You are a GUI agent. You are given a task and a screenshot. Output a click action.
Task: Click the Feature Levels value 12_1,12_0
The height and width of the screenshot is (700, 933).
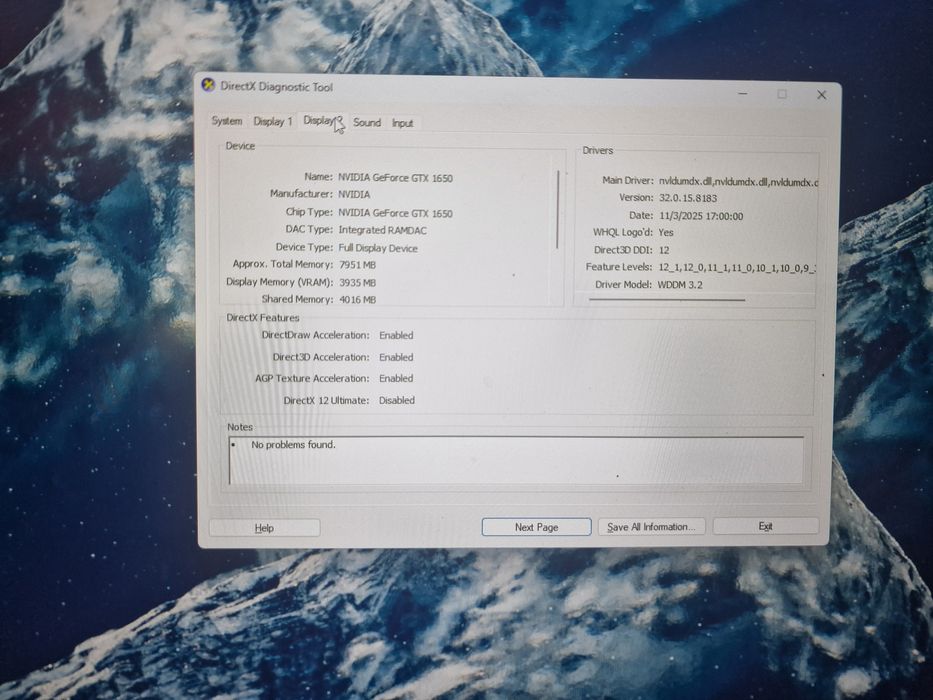coord(737,268)
